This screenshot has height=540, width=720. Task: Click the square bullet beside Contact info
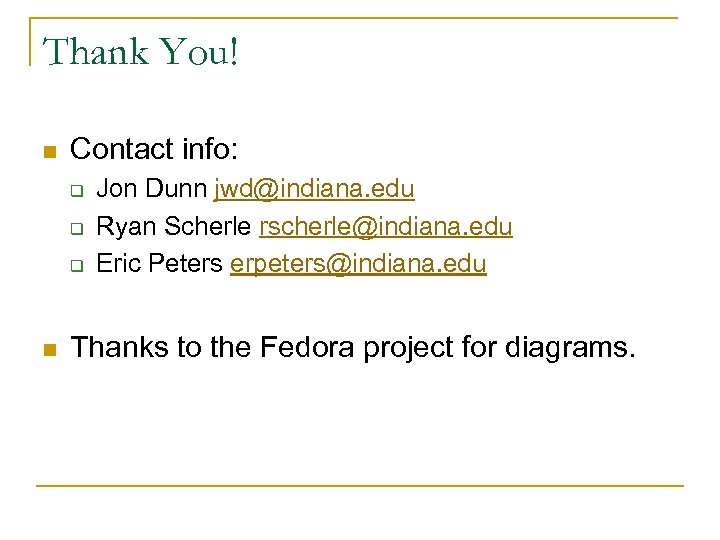[47, 152]
